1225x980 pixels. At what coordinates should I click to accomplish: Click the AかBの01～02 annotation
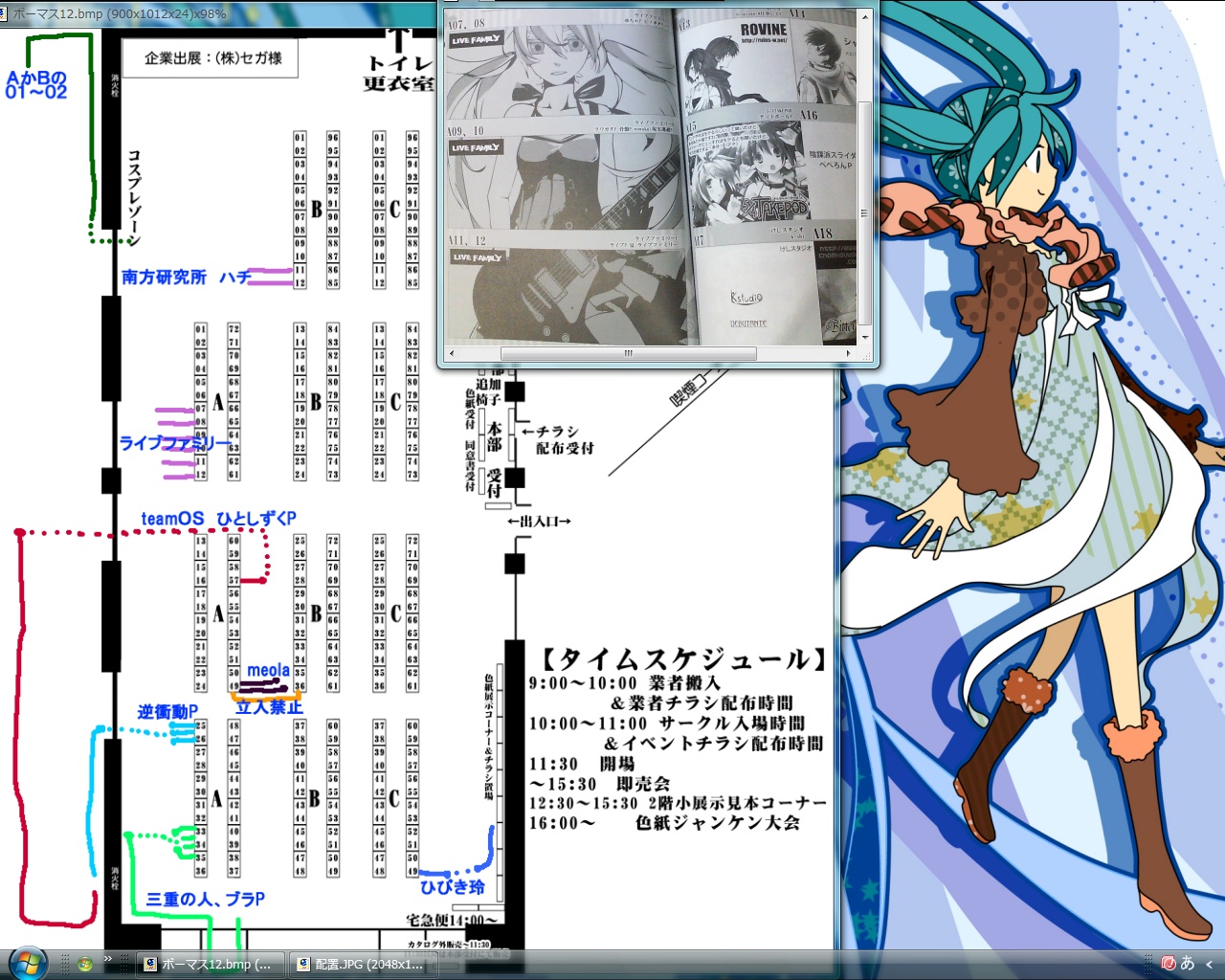click(36, 85)
